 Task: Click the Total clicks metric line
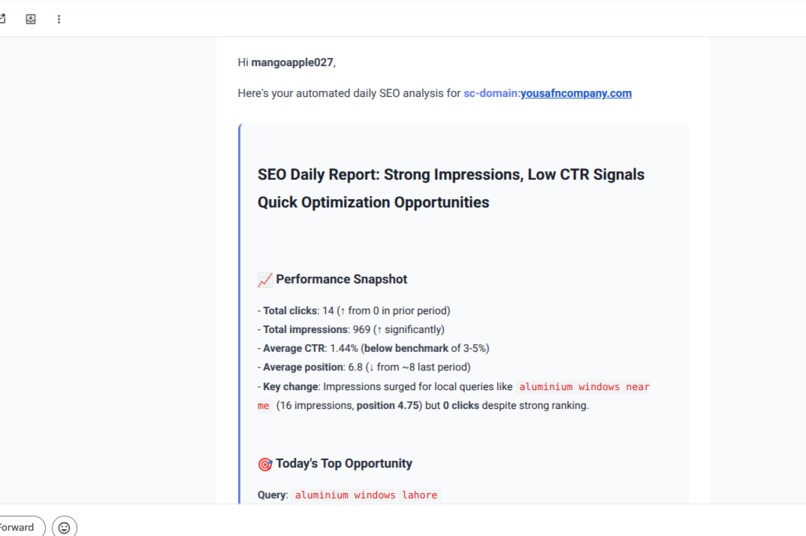click(354, 310)
